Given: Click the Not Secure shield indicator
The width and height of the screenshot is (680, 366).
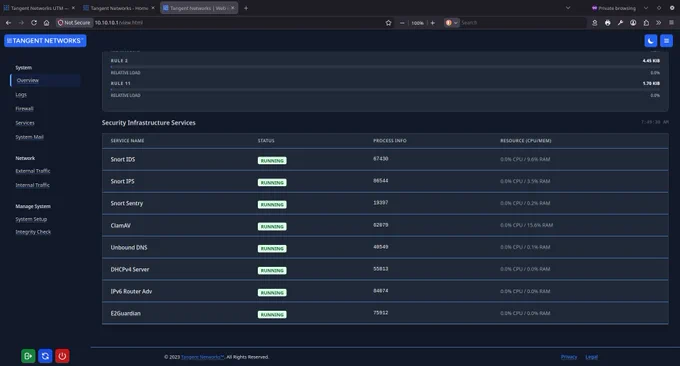Looking at the screenshot, I should click(74, 23).
